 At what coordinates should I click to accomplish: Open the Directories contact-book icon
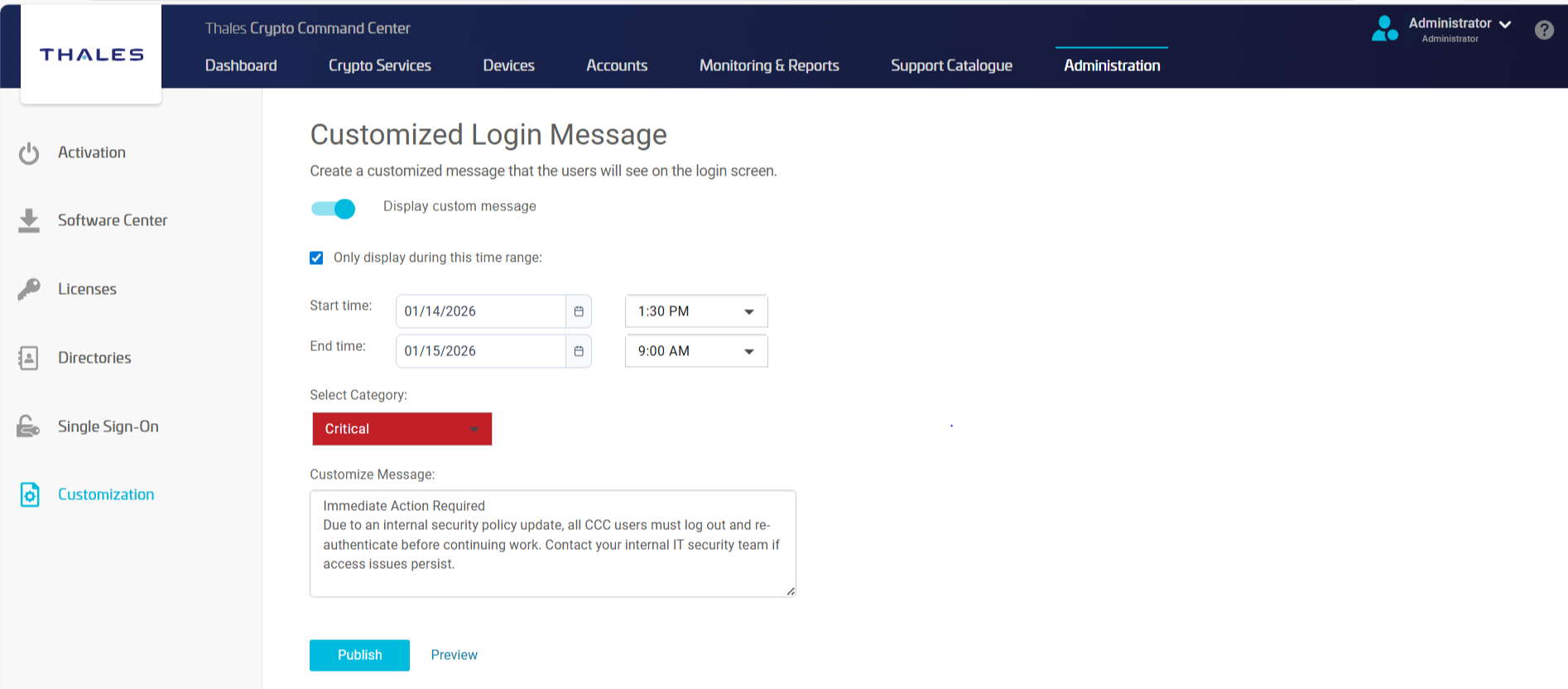[x=29, y=358]
